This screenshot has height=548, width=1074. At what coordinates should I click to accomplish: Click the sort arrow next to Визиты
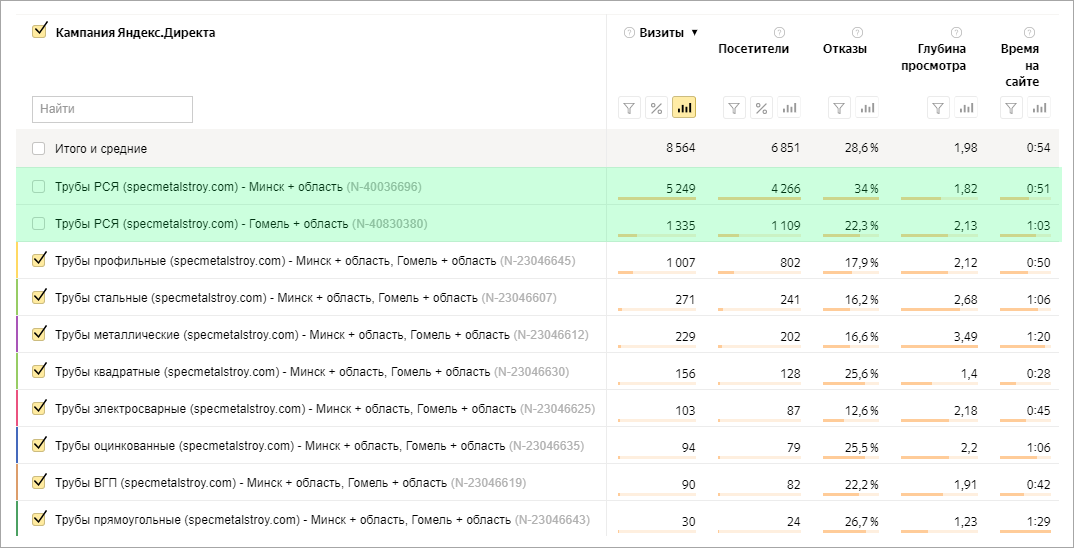[695, 33]
